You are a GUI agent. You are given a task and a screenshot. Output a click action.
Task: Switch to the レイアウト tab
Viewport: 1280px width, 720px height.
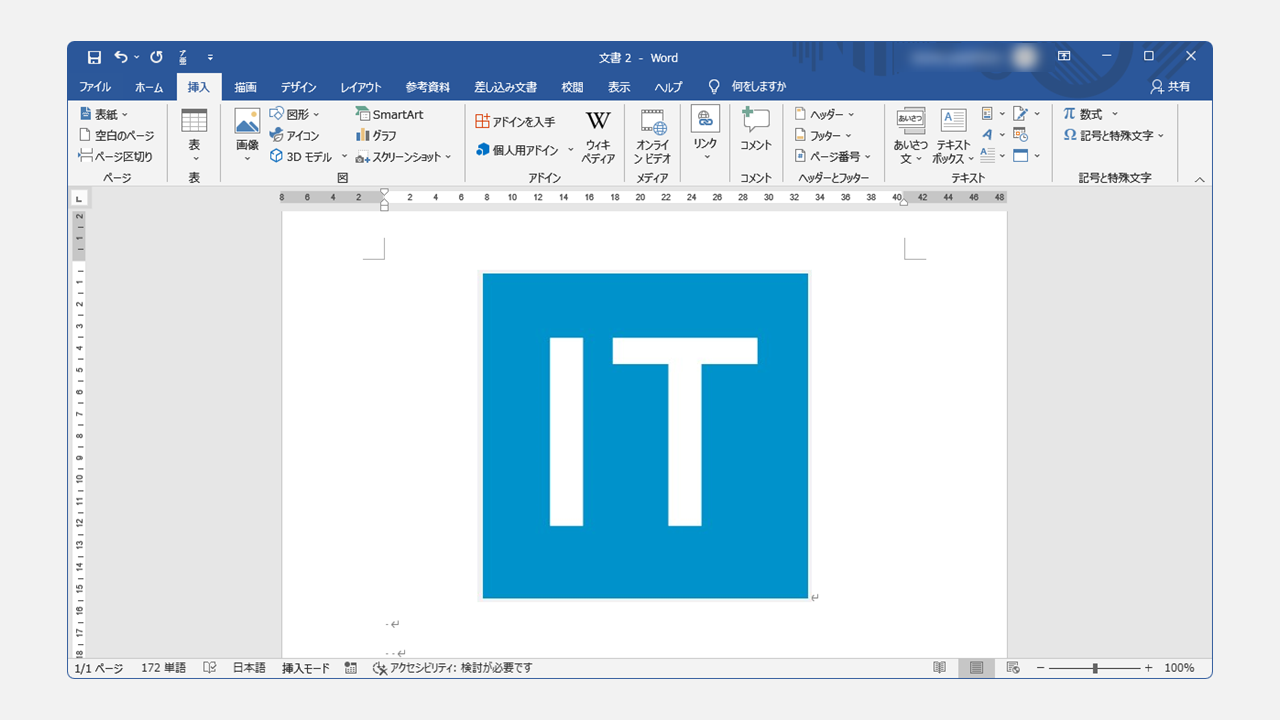coord(361,87)
